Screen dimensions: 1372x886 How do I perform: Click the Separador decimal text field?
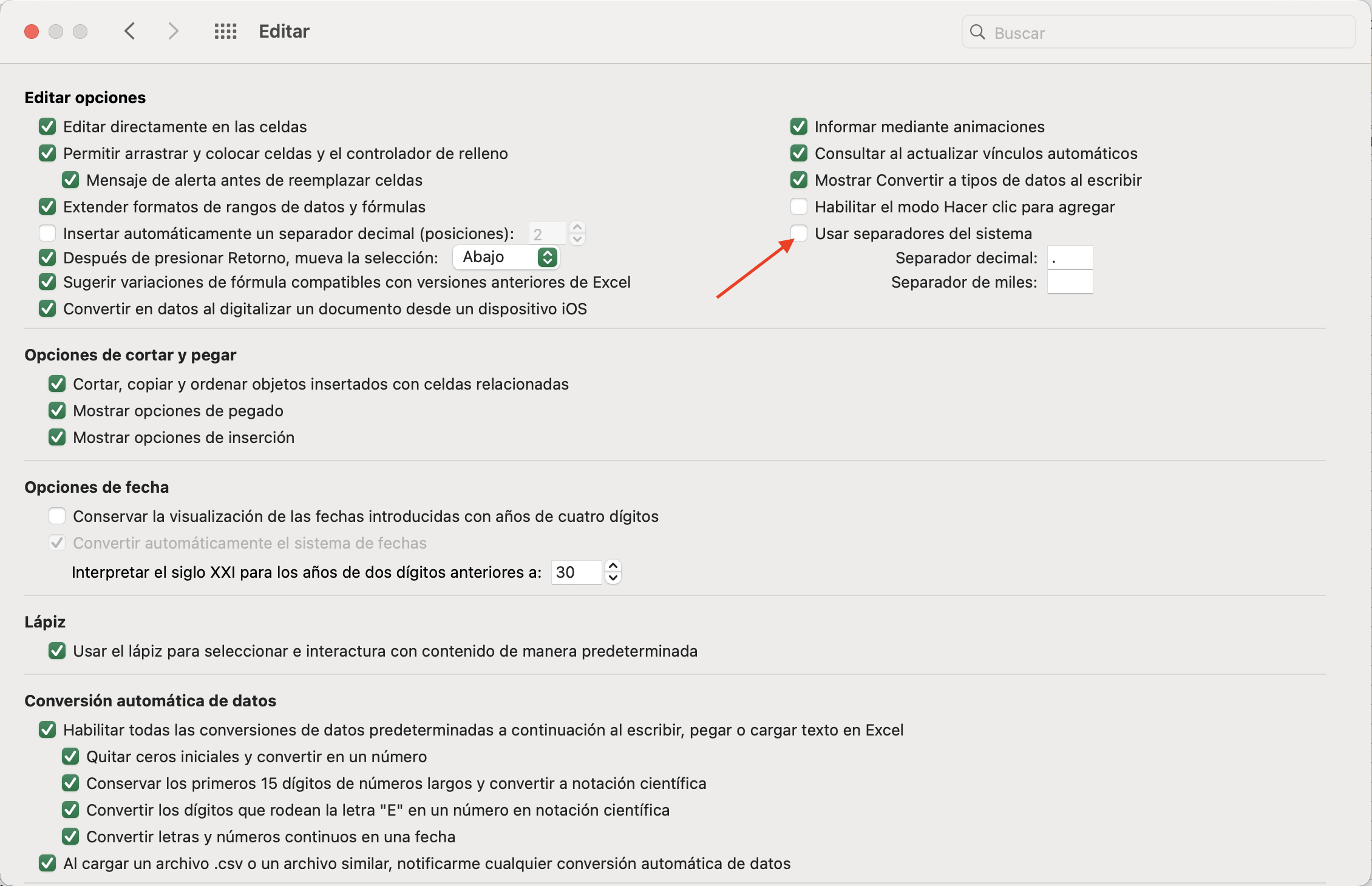(1070, 258)
